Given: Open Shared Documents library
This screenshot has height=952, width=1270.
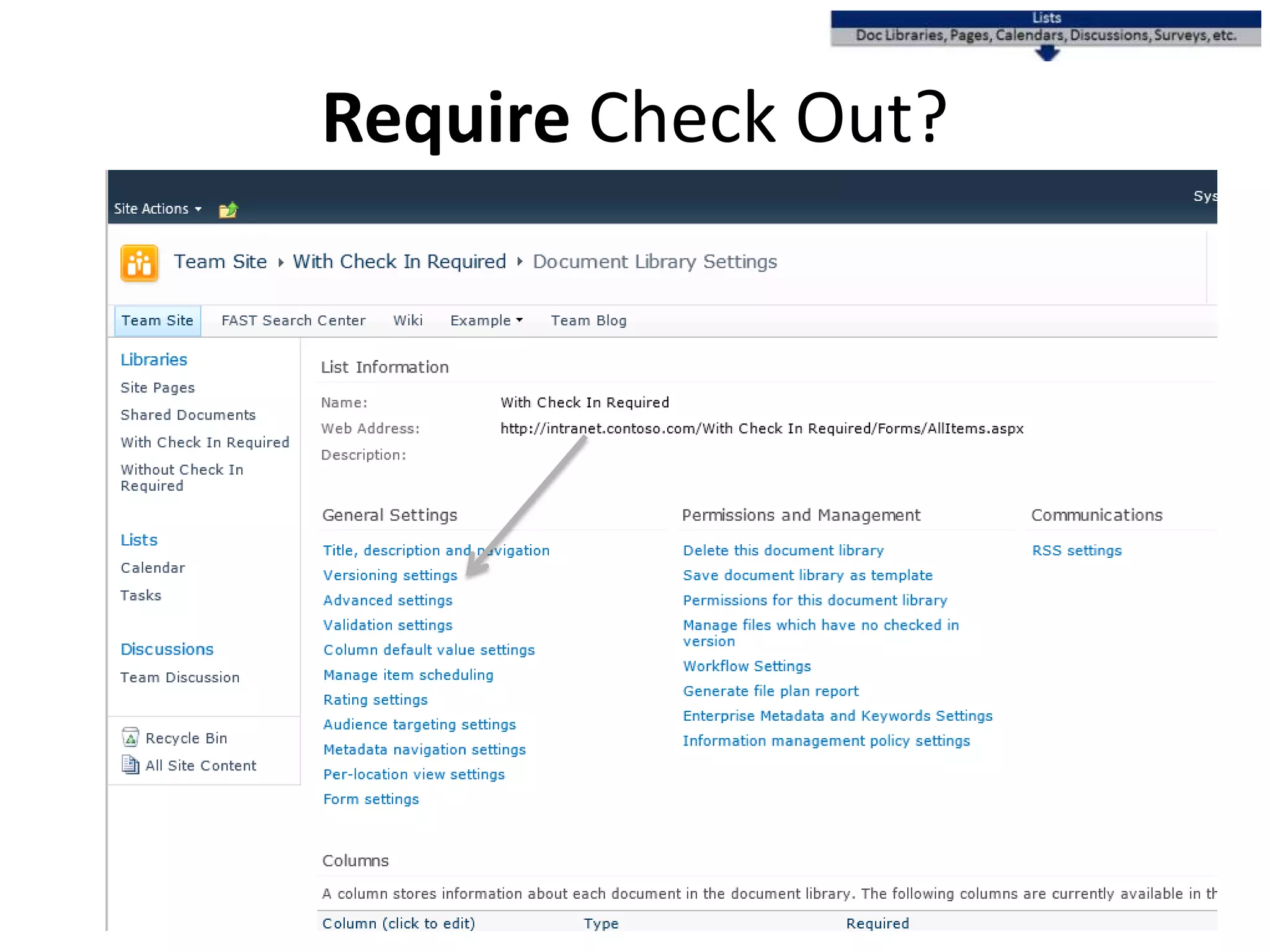Looking at the screenshot, I should 188,415.
